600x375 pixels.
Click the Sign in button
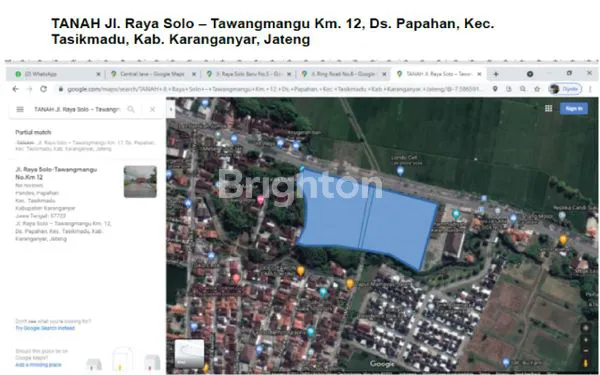pyautogui.click(x=574, y=109)
